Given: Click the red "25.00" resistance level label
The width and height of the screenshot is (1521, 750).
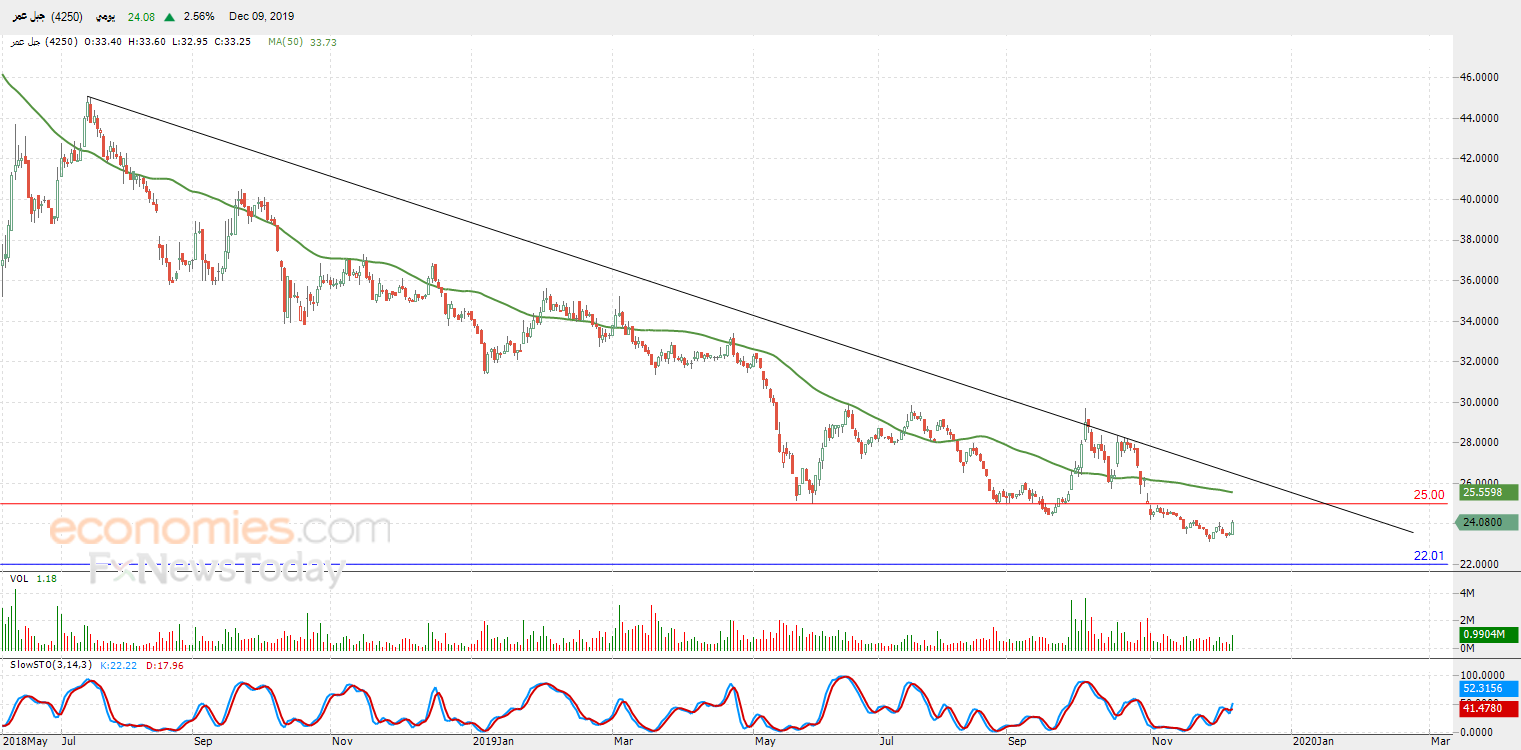Looking at the screenshot, I should (x=1429, y=495).
